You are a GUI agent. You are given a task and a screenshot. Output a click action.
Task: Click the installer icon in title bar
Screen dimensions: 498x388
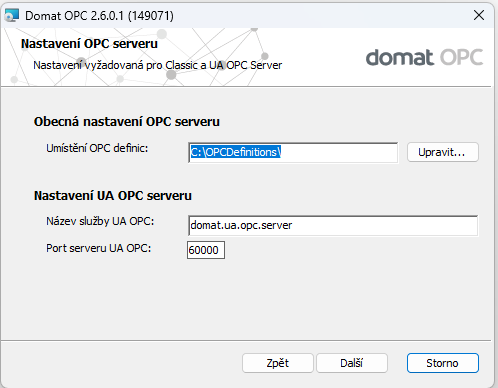coord(12,15)
